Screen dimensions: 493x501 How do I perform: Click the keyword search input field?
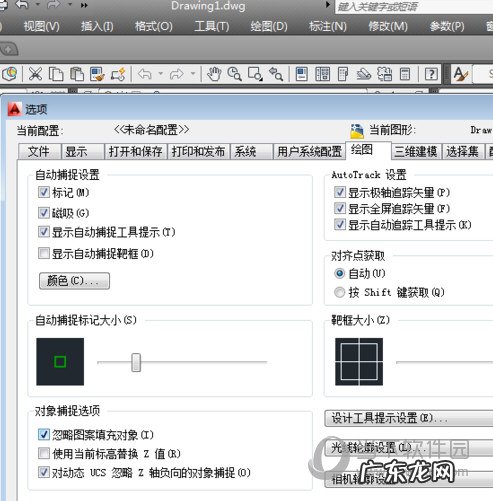(414, 7)
